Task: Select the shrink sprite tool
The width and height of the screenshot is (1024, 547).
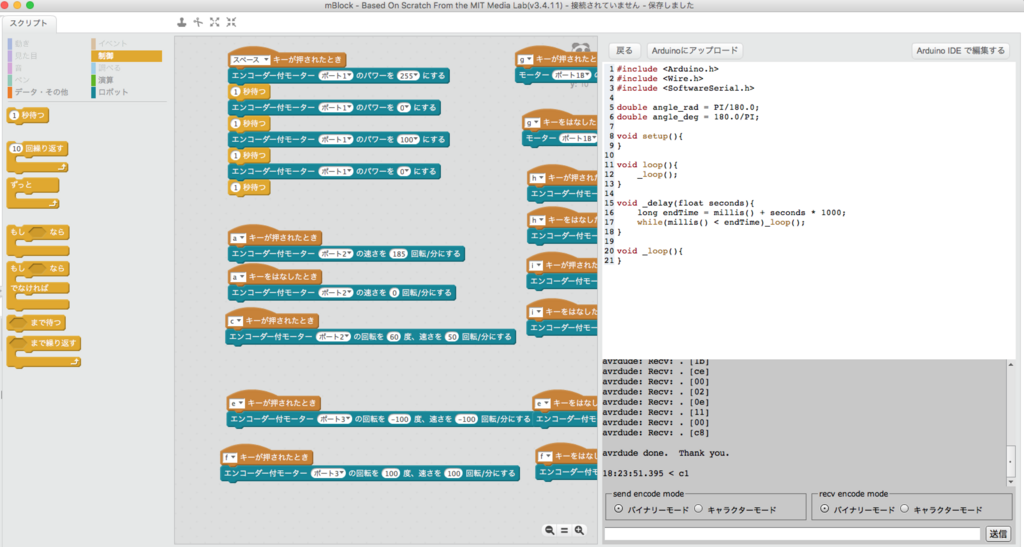Action: pos(231,22)
